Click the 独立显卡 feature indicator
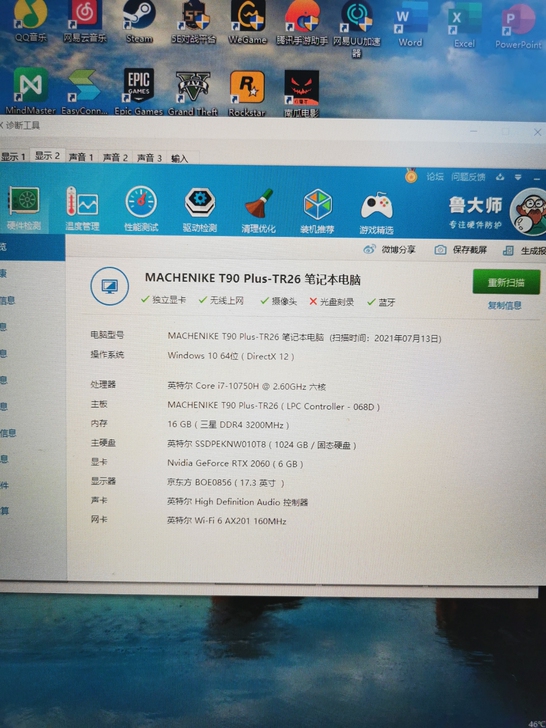Viewport: 546px width, 728px height. tap(163, 300)
